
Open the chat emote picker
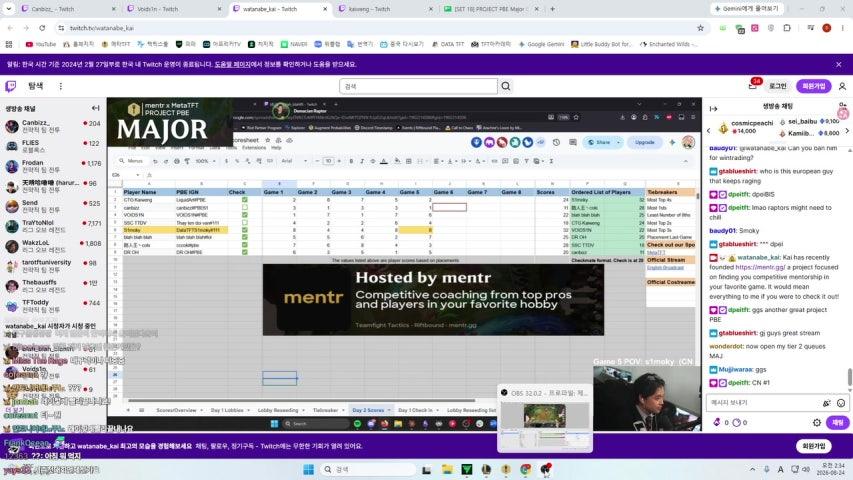(x=841, y=403)
